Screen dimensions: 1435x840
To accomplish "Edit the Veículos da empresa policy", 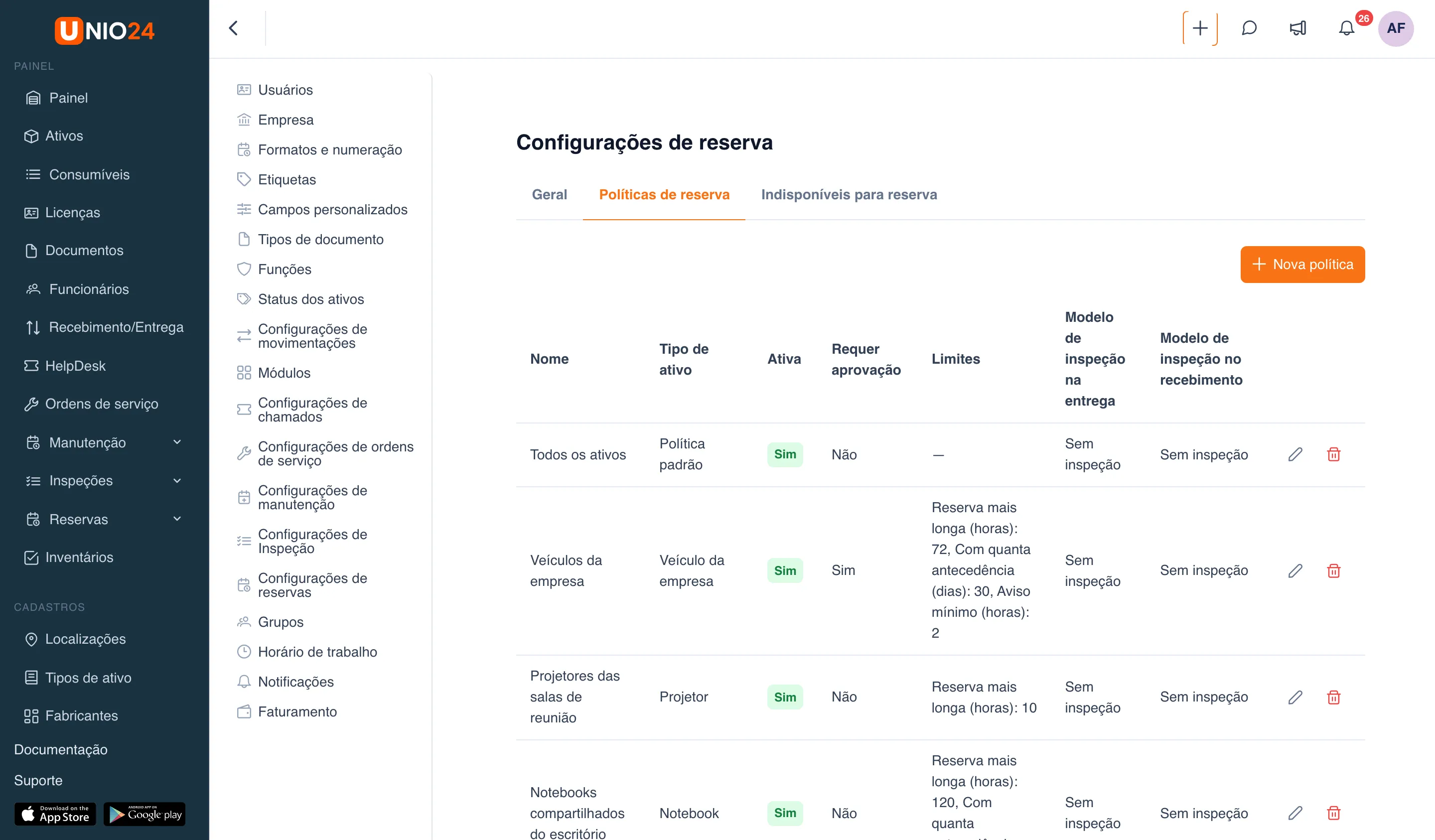I will pos(1295,570).
